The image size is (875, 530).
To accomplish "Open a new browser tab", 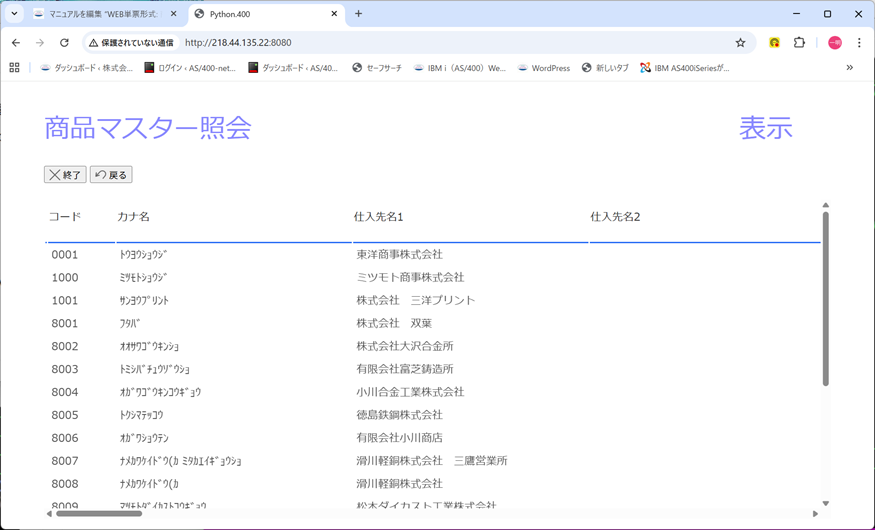I will click(359, 14).
